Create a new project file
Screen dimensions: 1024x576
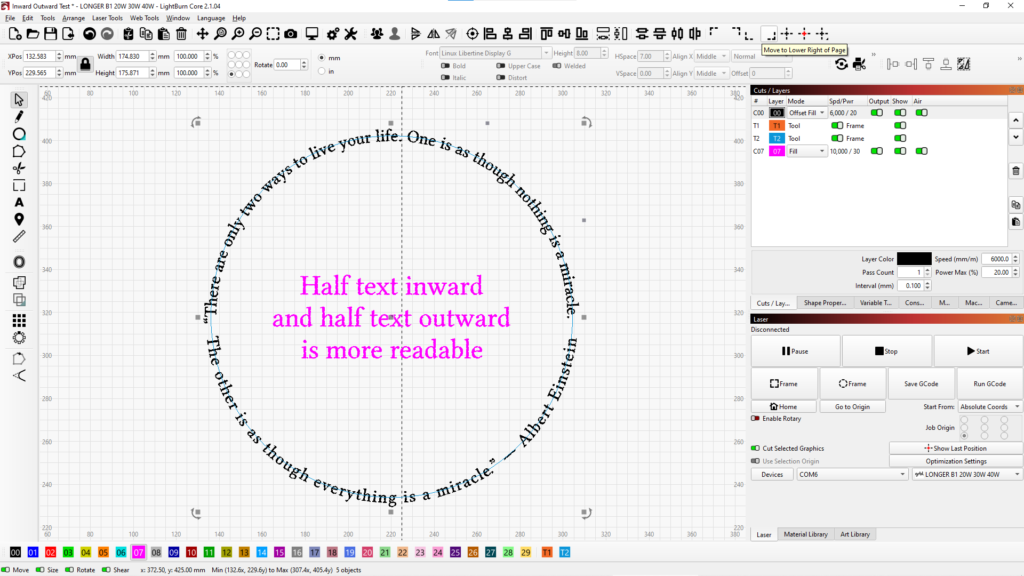[15, 34]
